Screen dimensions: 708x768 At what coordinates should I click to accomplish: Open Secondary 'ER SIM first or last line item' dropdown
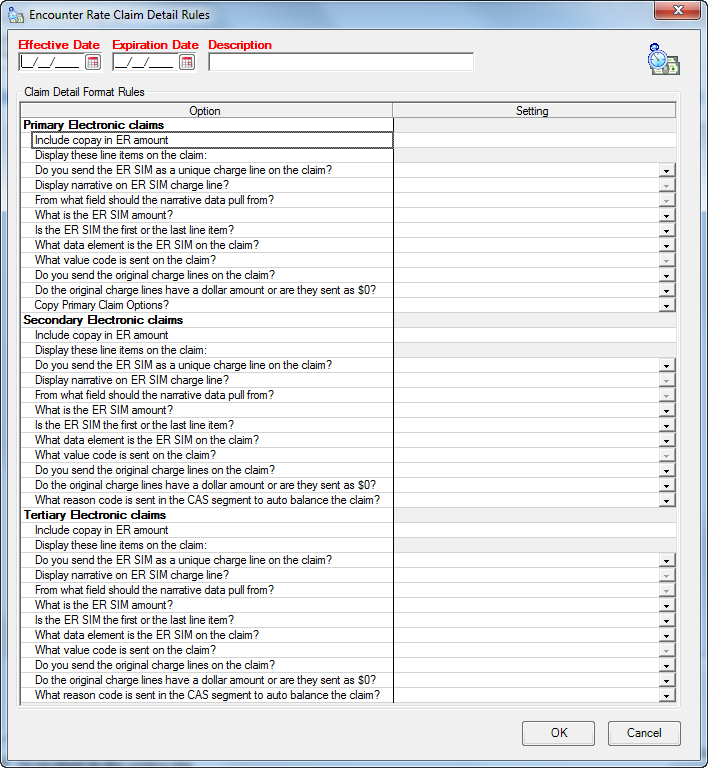(x=666, y=425)
